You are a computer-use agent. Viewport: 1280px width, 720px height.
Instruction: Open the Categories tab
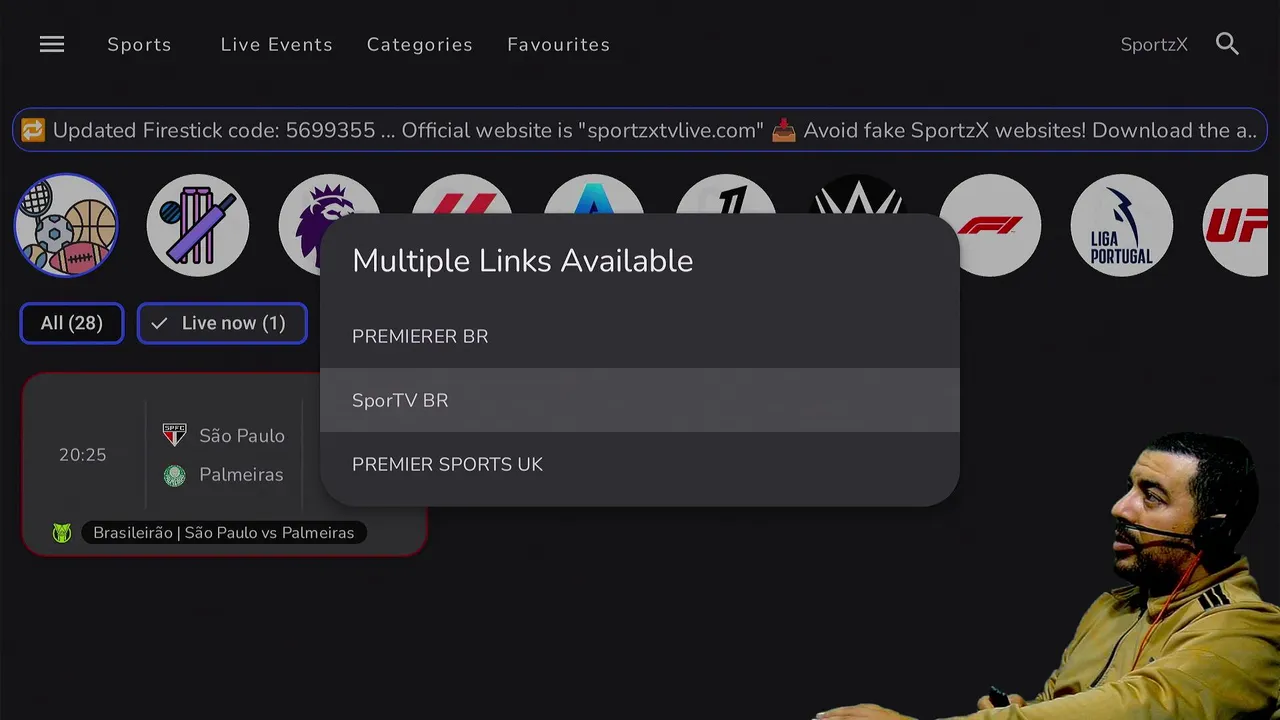[420, 45]
